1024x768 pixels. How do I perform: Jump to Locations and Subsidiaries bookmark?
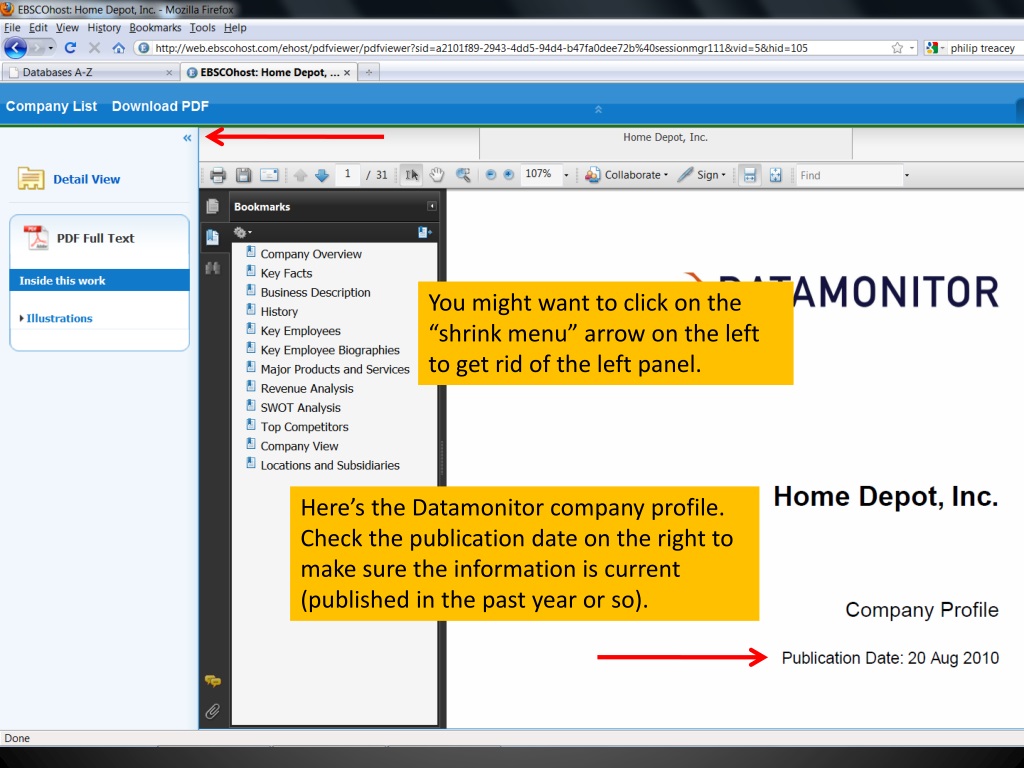click(330, 466)
